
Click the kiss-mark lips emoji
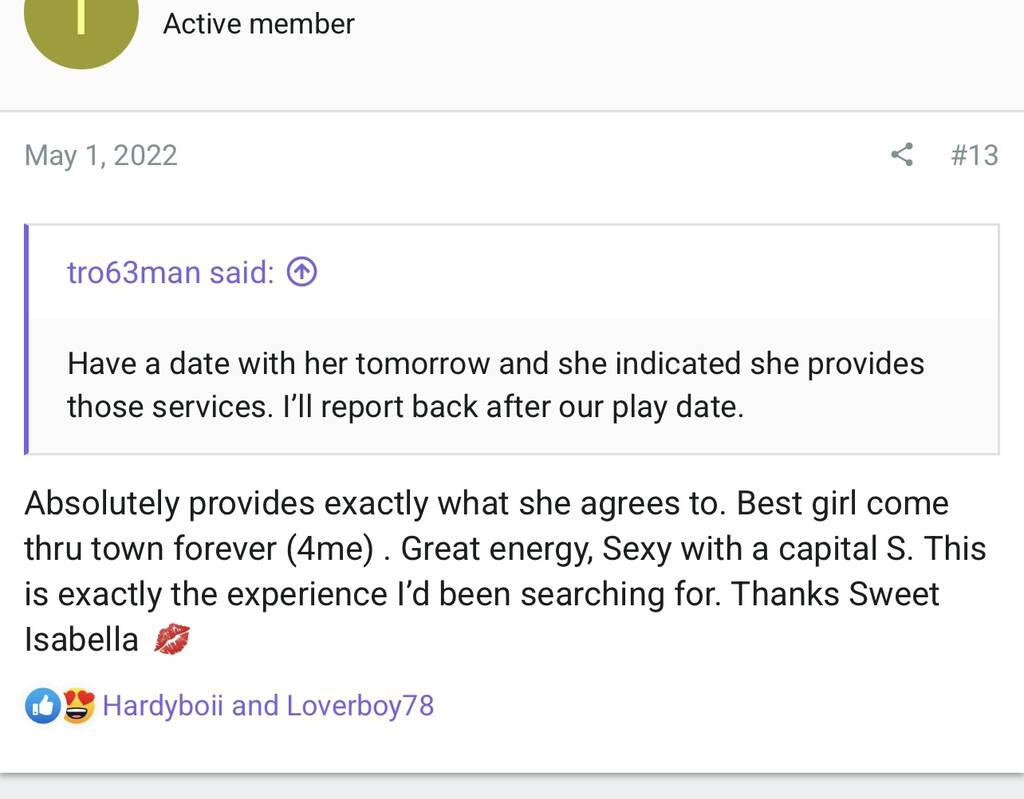point(171,640)
